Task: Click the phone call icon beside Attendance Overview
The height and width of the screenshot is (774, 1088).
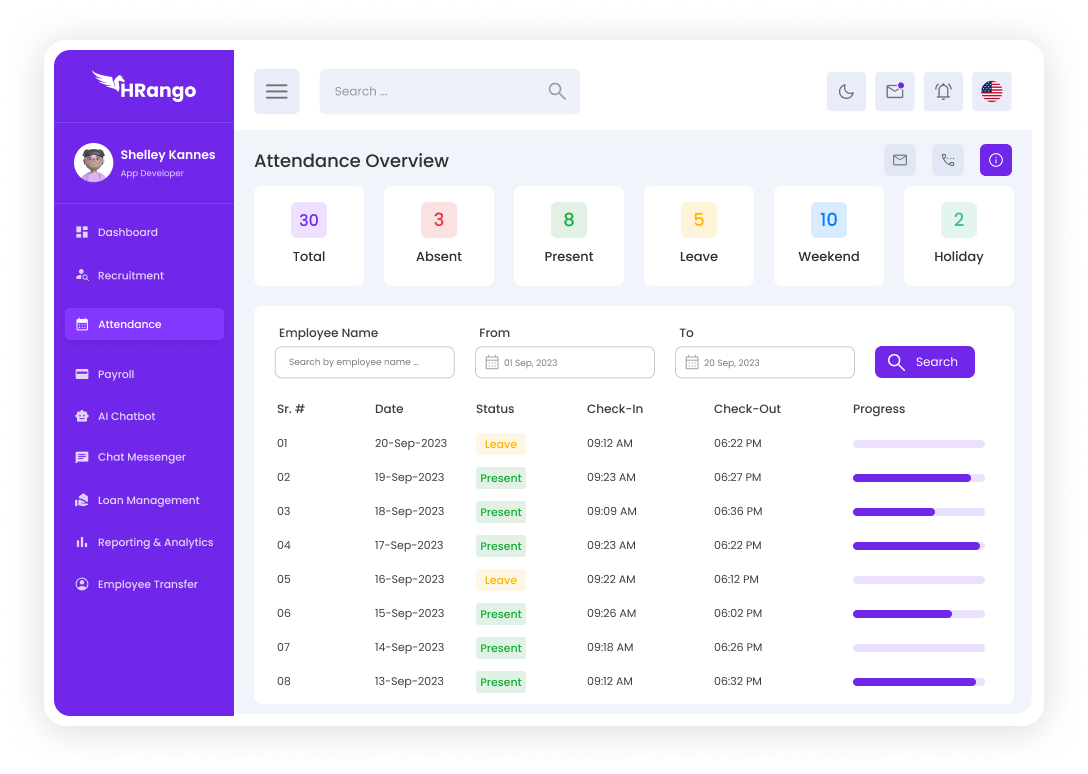Action: (948, 160)
